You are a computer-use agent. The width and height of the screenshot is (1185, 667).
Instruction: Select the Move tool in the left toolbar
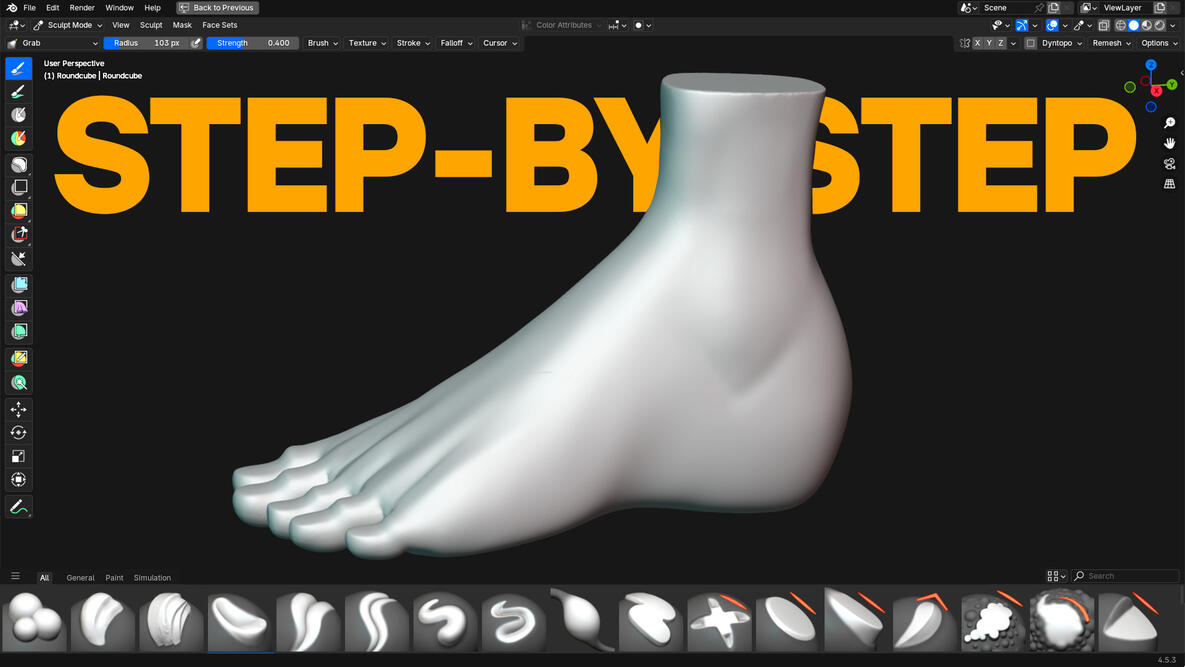click(x=18, y=409)
